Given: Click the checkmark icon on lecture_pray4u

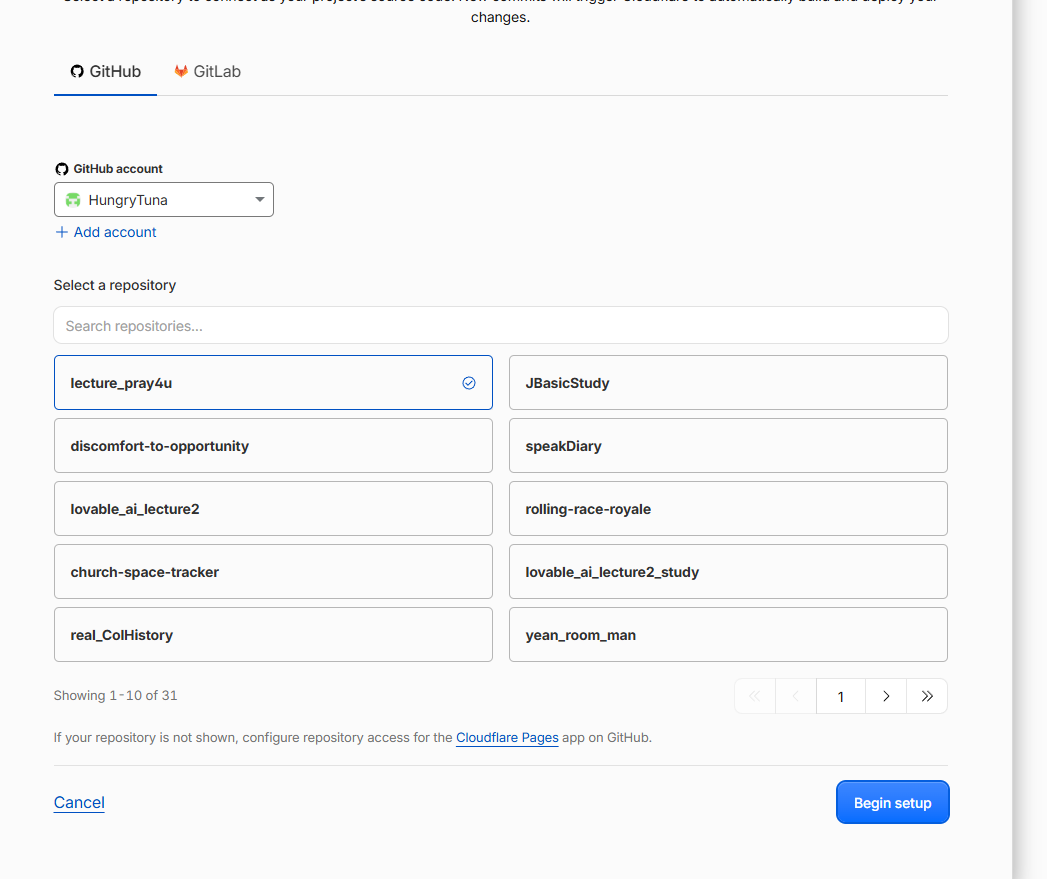Looking at the screenshot, I should (x=469, y=383).
